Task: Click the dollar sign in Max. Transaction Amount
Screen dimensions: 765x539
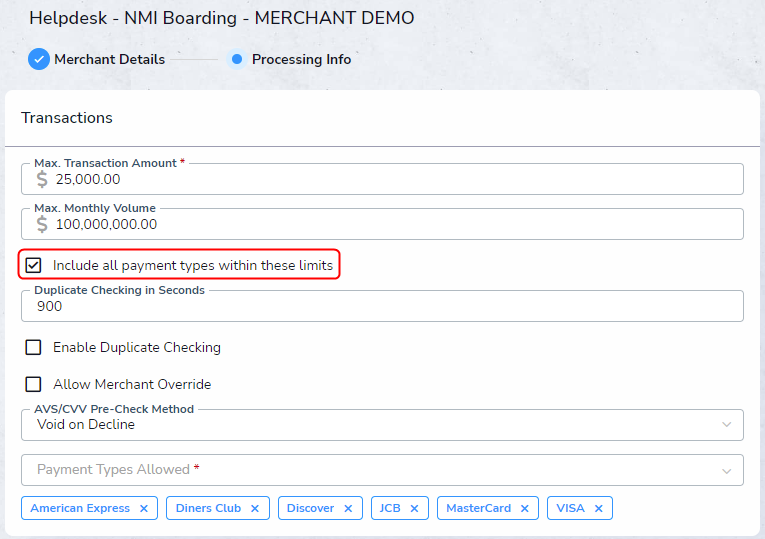Action: coord(42,179)
